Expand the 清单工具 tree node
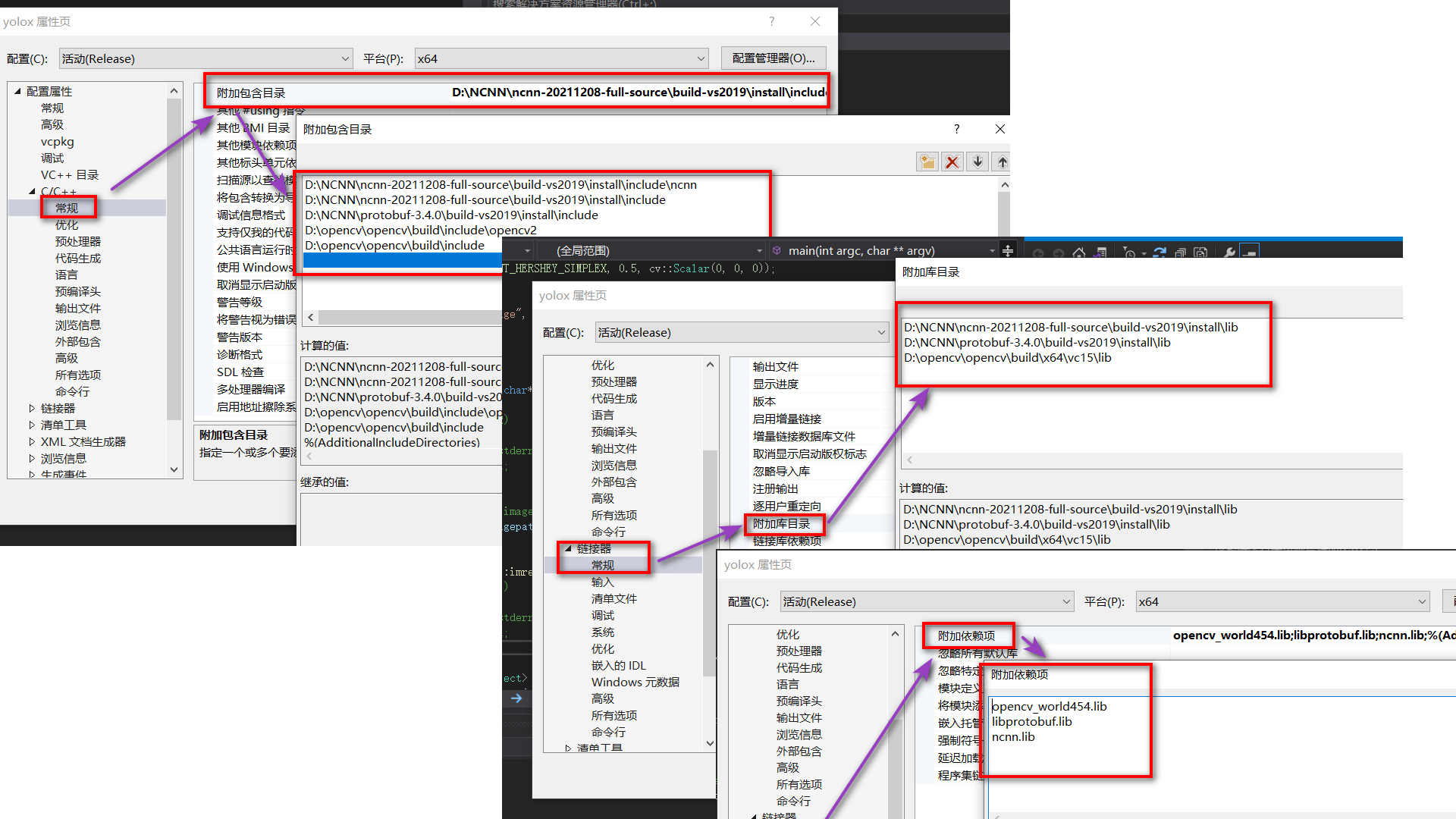 [x=32, y=425]
